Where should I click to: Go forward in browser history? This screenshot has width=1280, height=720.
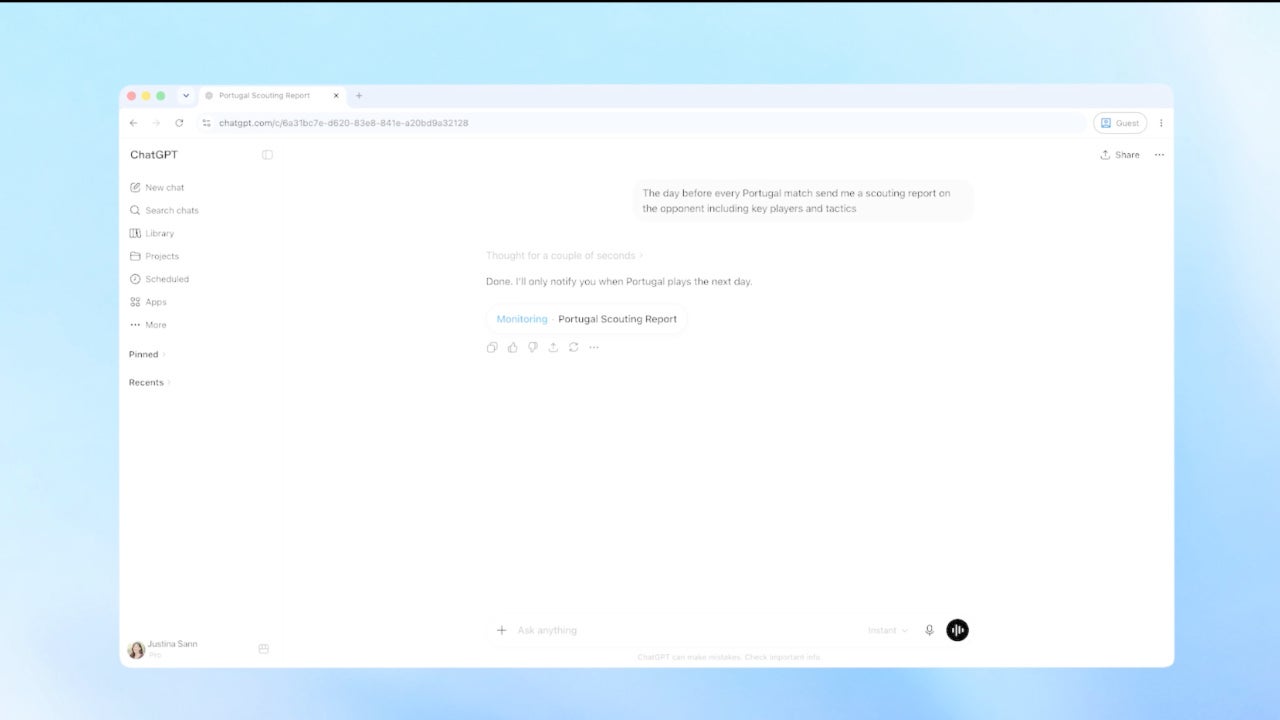(156, 123)
